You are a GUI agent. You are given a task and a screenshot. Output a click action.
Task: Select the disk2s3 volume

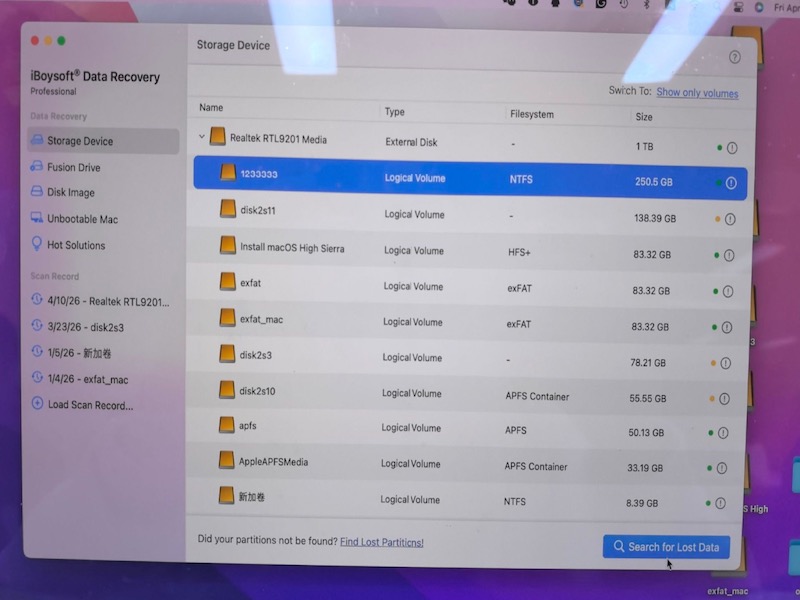tap(466, 358)
